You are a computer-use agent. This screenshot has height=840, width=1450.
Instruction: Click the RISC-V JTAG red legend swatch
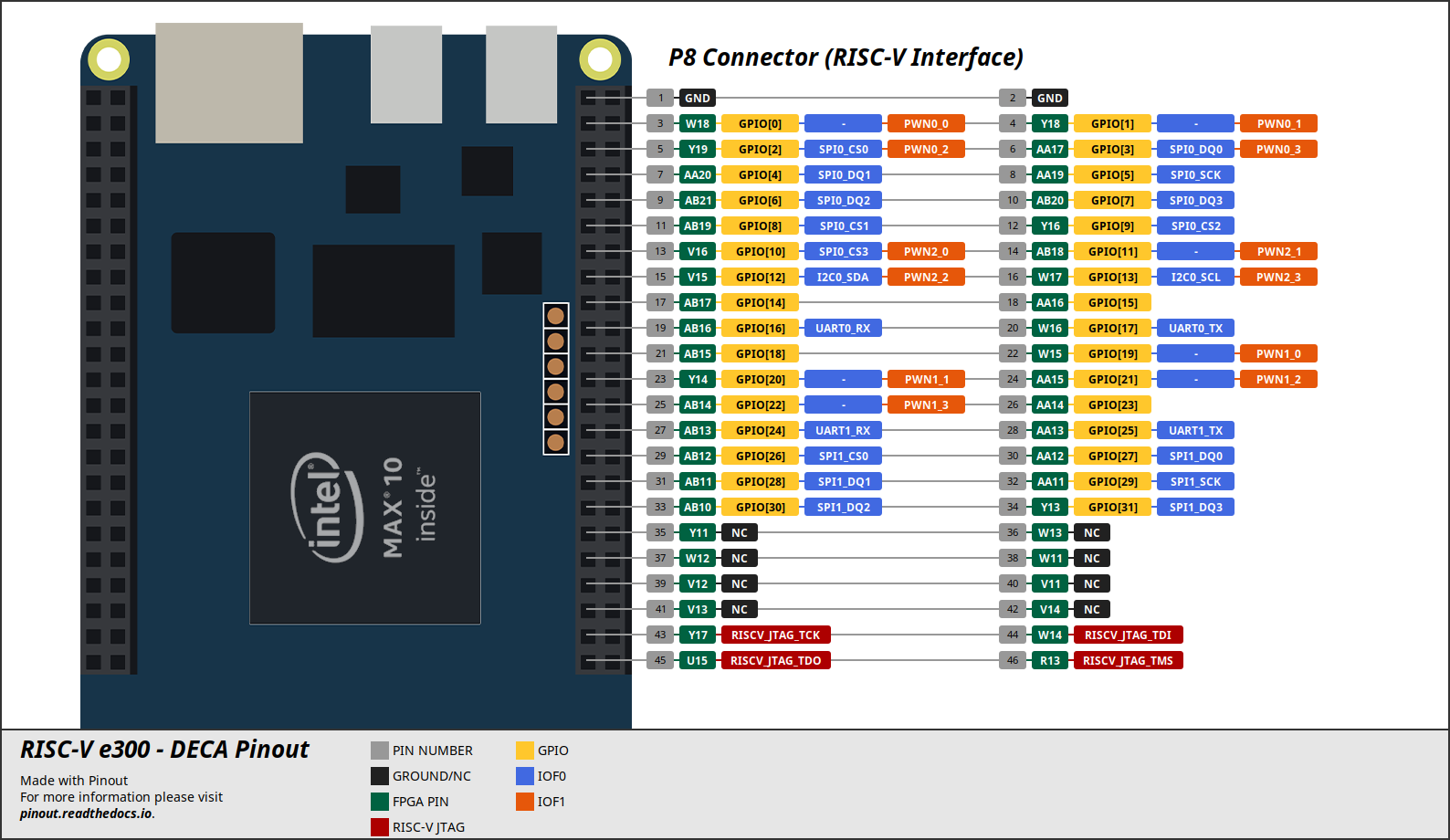(380, 827)
